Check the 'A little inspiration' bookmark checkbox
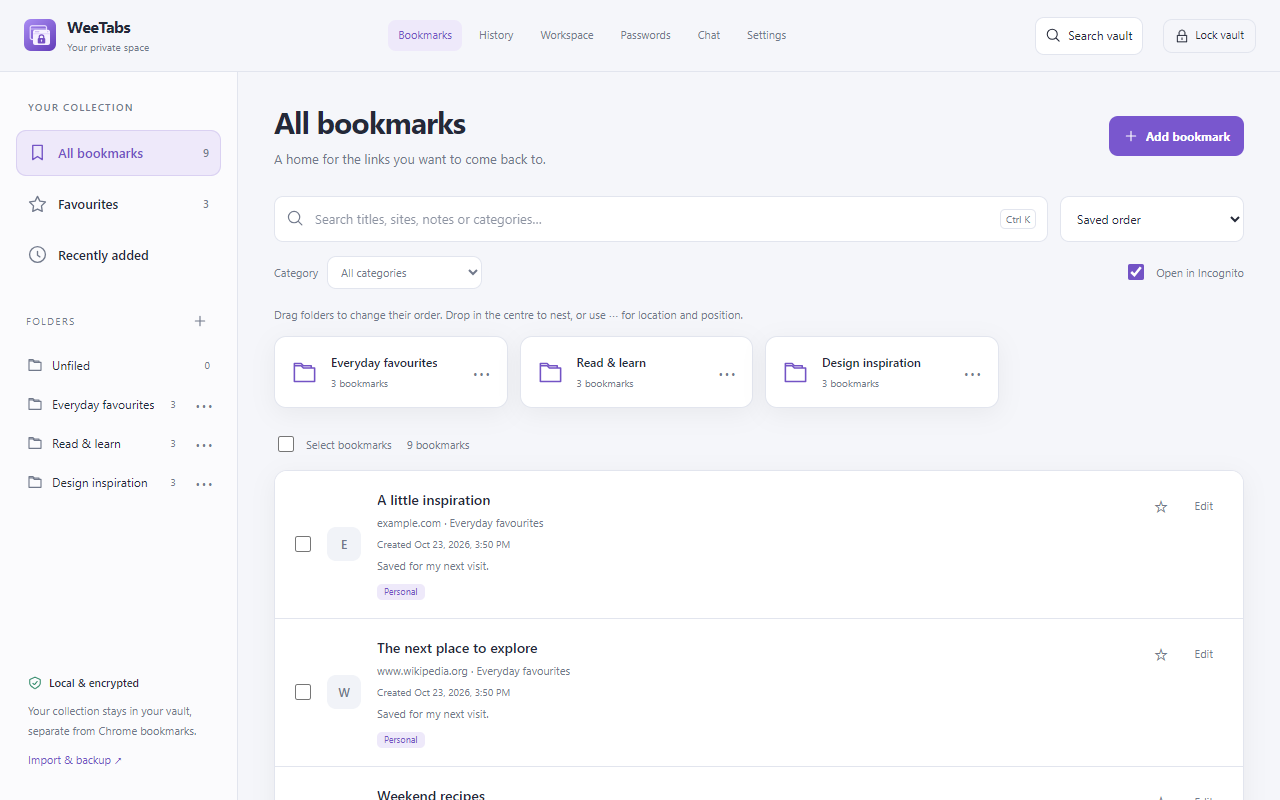The height and width of the screenshot is (800, 1280). pos(303,544)
